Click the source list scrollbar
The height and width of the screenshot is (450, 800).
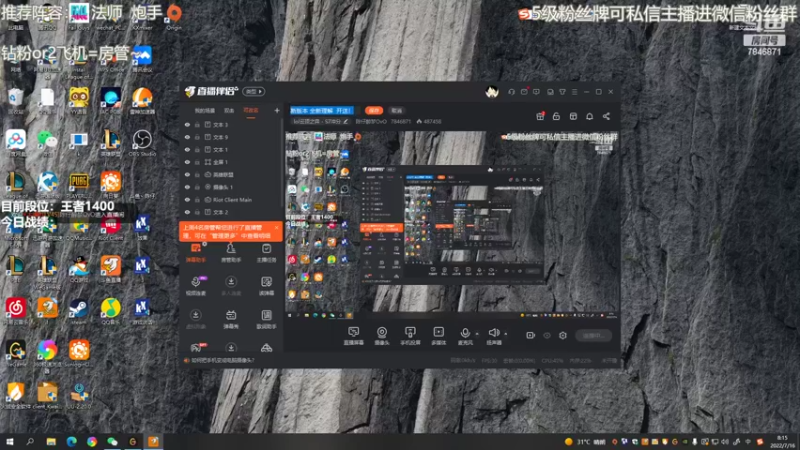click(282, 163)
